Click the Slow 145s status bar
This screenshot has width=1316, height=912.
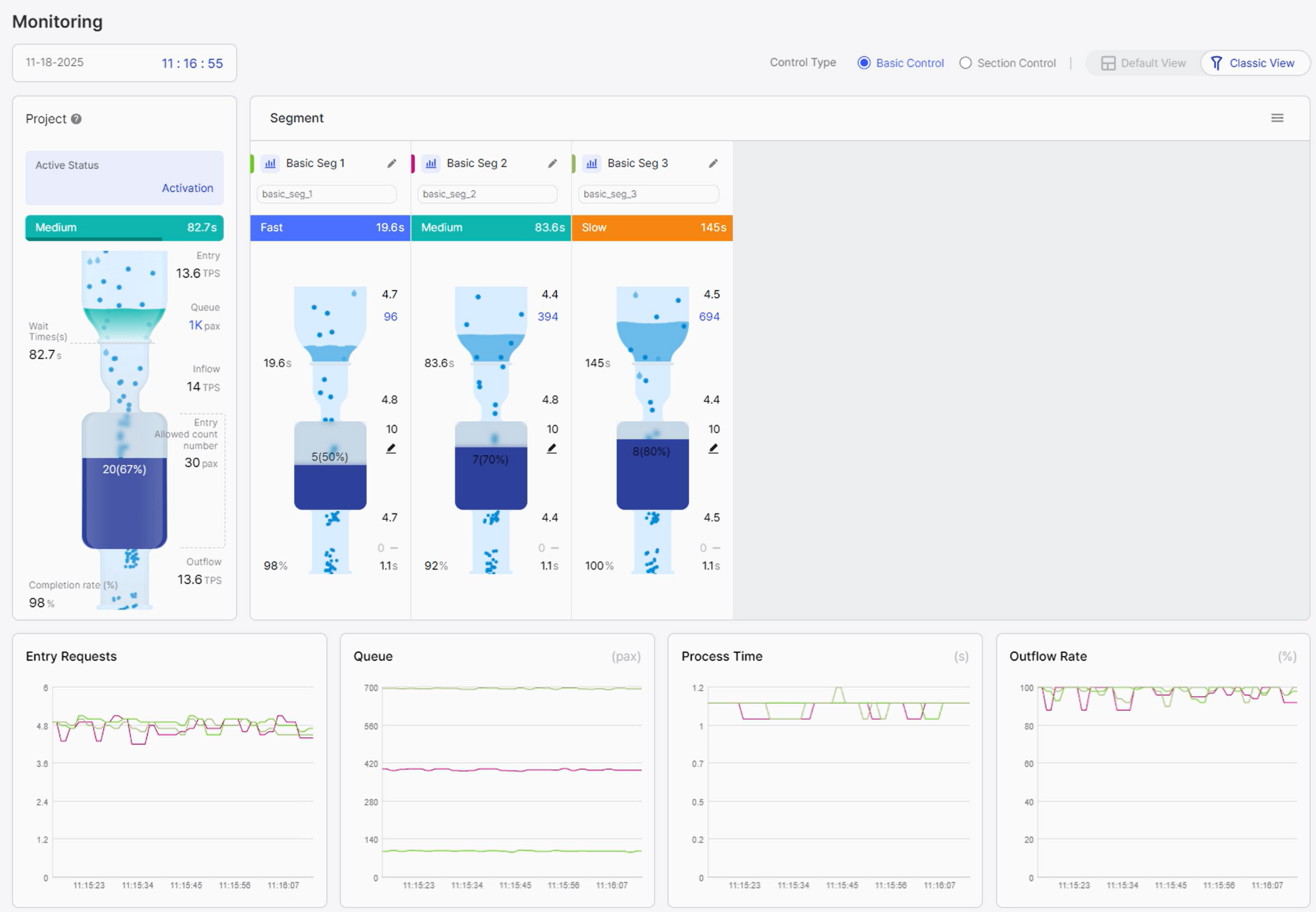click(x=651, y=227)
